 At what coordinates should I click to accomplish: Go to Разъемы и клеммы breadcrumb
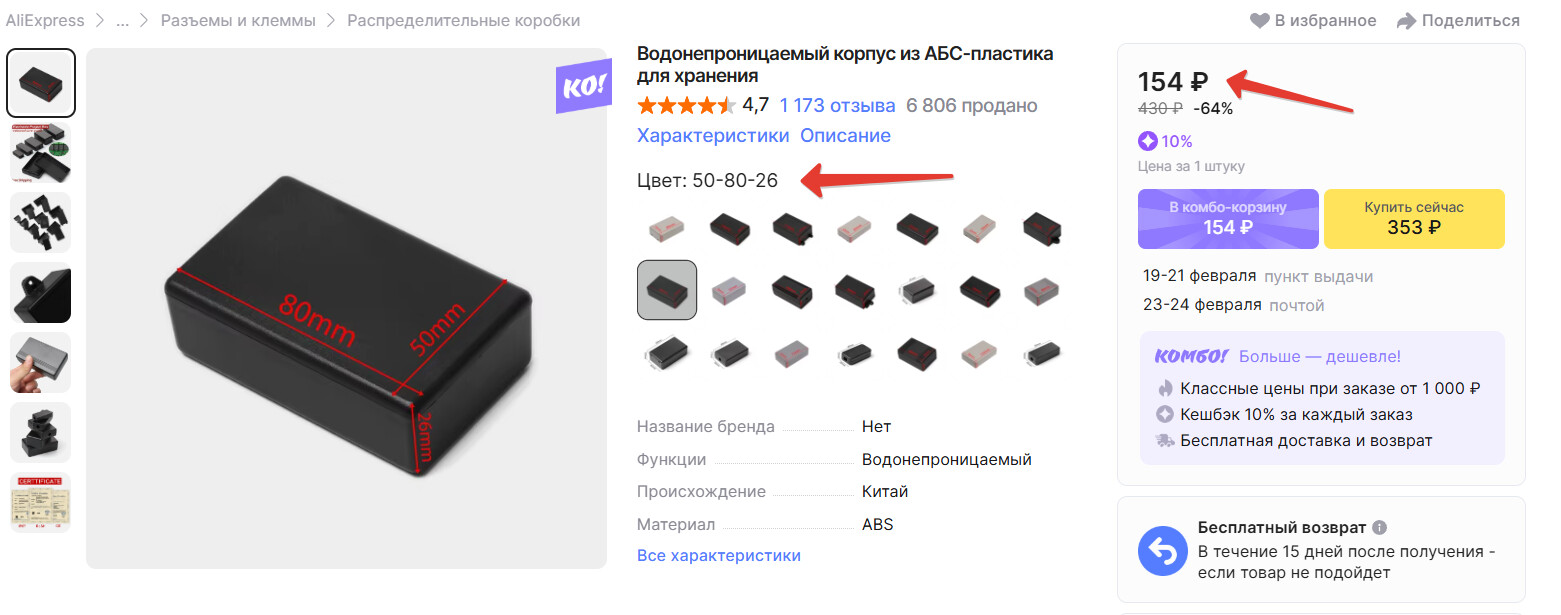pyautogui.click(x=238, y=21)
